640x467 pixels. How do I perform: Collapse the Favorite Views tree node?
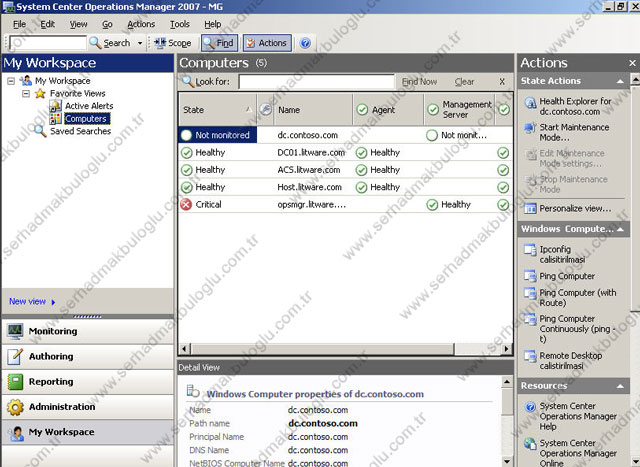click(26, 93)
